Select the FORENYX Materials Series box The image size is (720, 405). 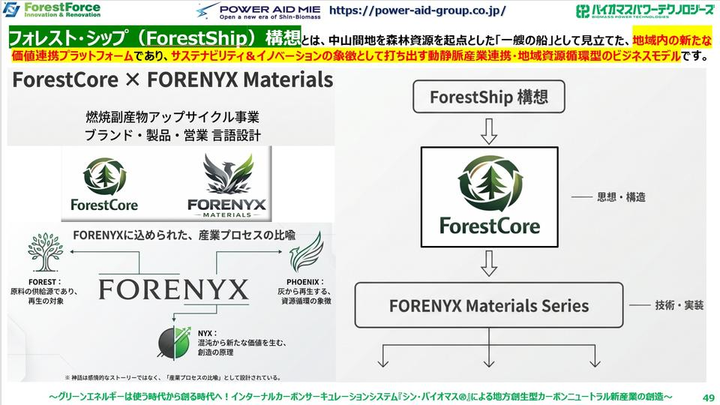point(489,305)
